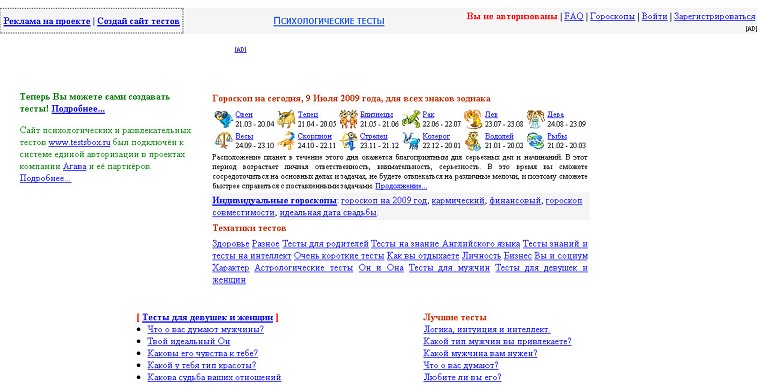Click Войти to log in
757x385 pixels.
click(x=655, y=16)
